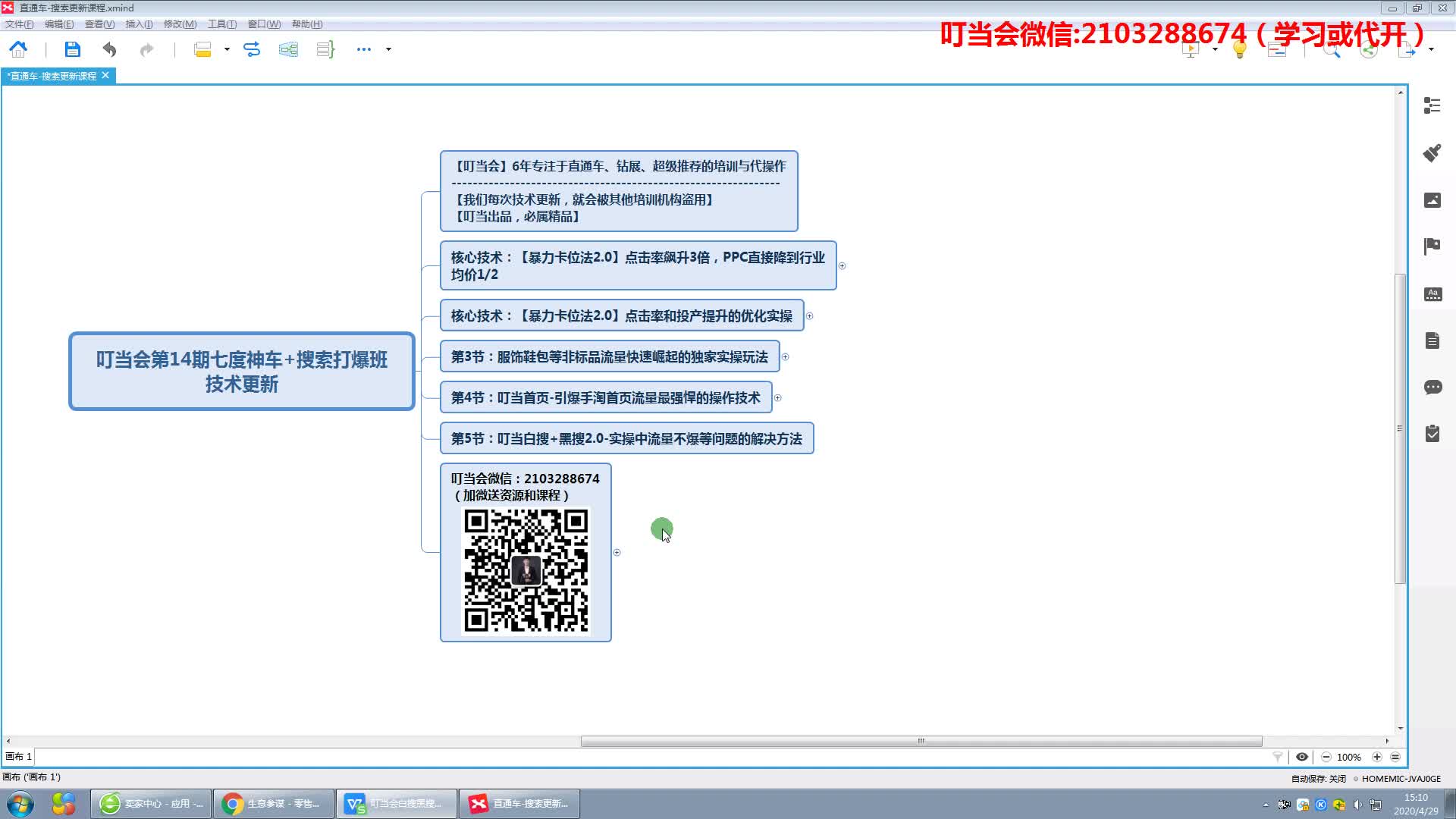Expand the QR code 叮当会微信 topic
The image size is (1456, 819).
(x=617, y=553)
